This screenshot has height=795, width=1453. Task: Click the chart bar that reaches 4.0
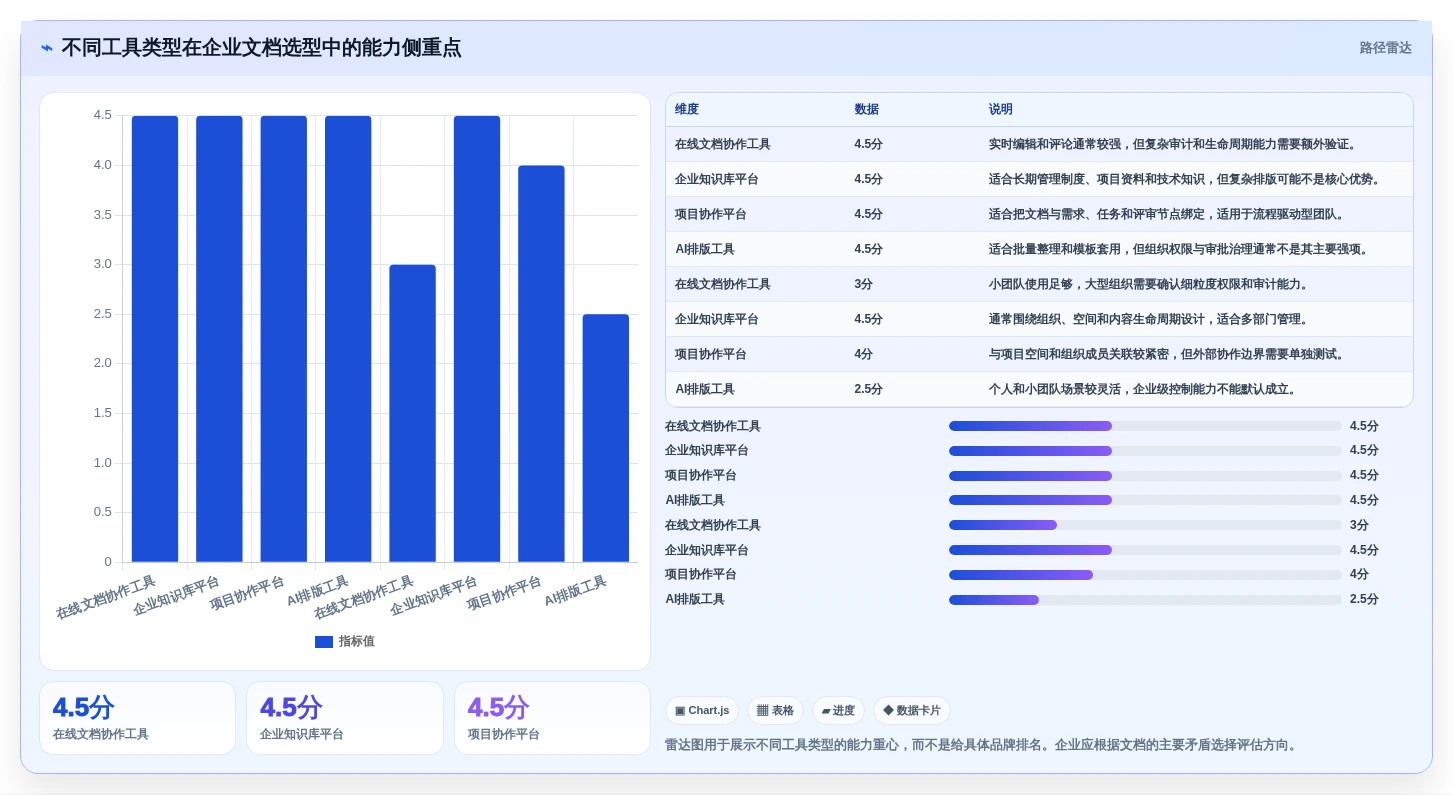point(541,364)
